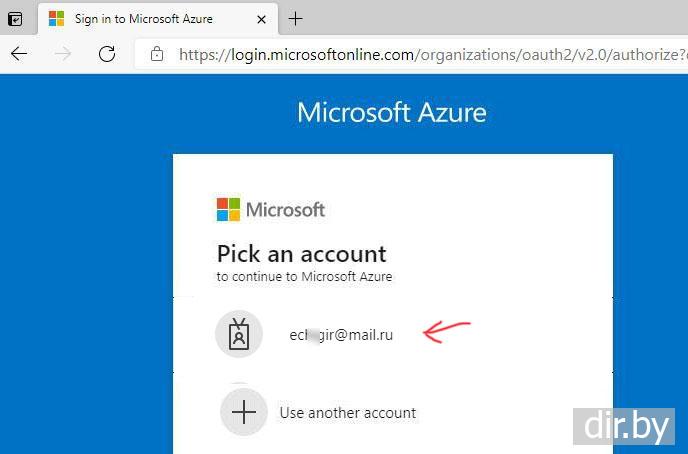688x454 pixels.
Task: Click the forward navigation arrow
Action: pos(62,55)
